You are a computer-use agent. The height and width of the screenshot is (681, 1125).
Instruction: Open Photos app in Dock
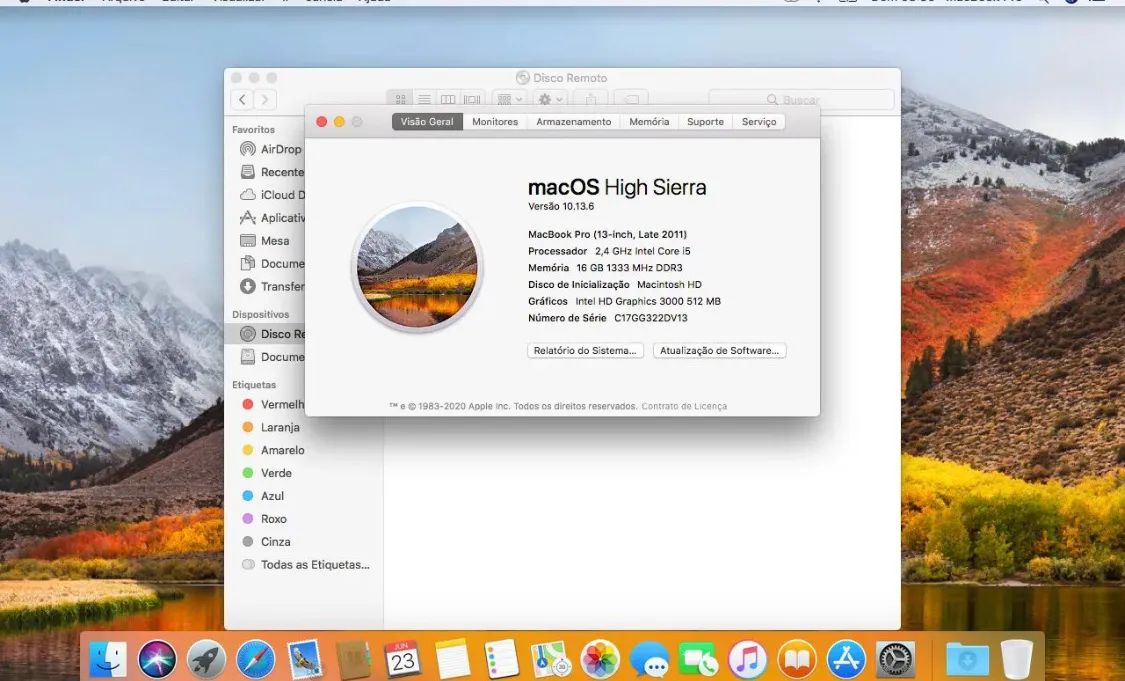[x=600, y=659]
